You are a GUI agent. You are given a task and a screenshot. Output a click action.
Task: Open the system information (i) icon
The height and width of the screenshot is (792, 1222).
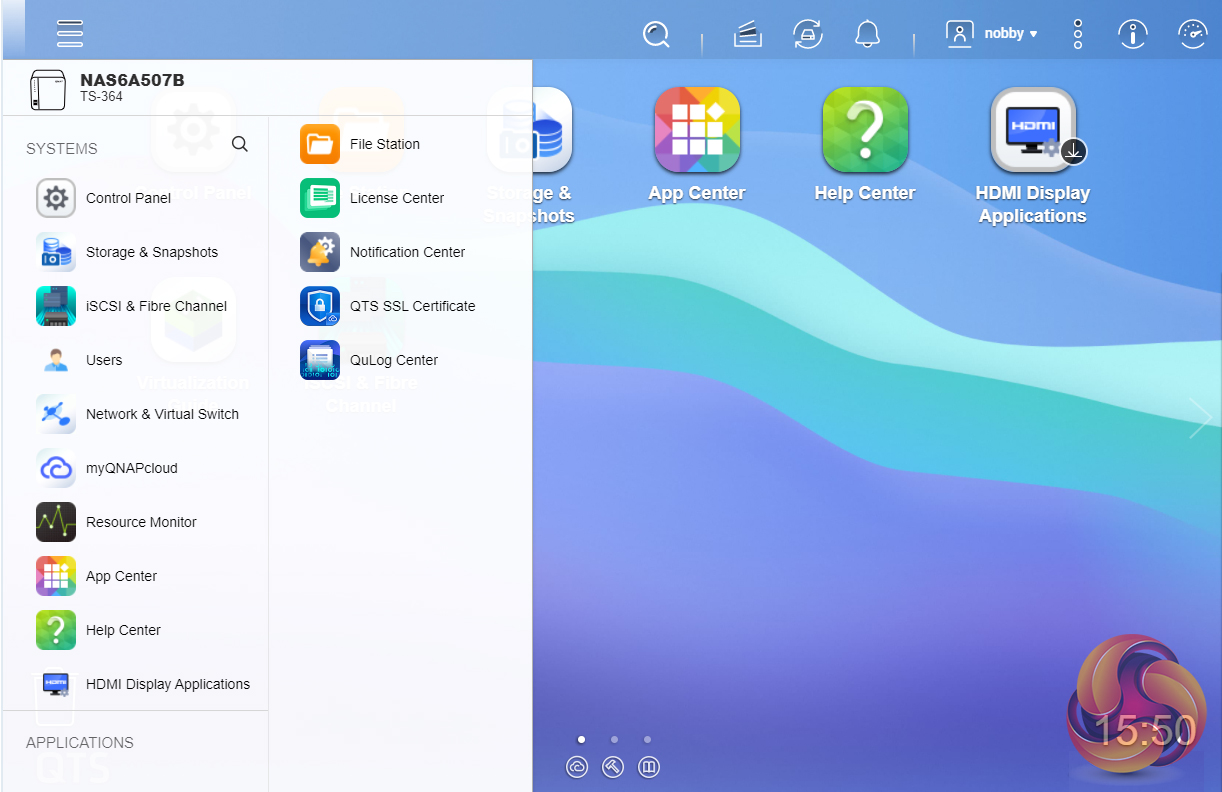tap(1132, 34)
